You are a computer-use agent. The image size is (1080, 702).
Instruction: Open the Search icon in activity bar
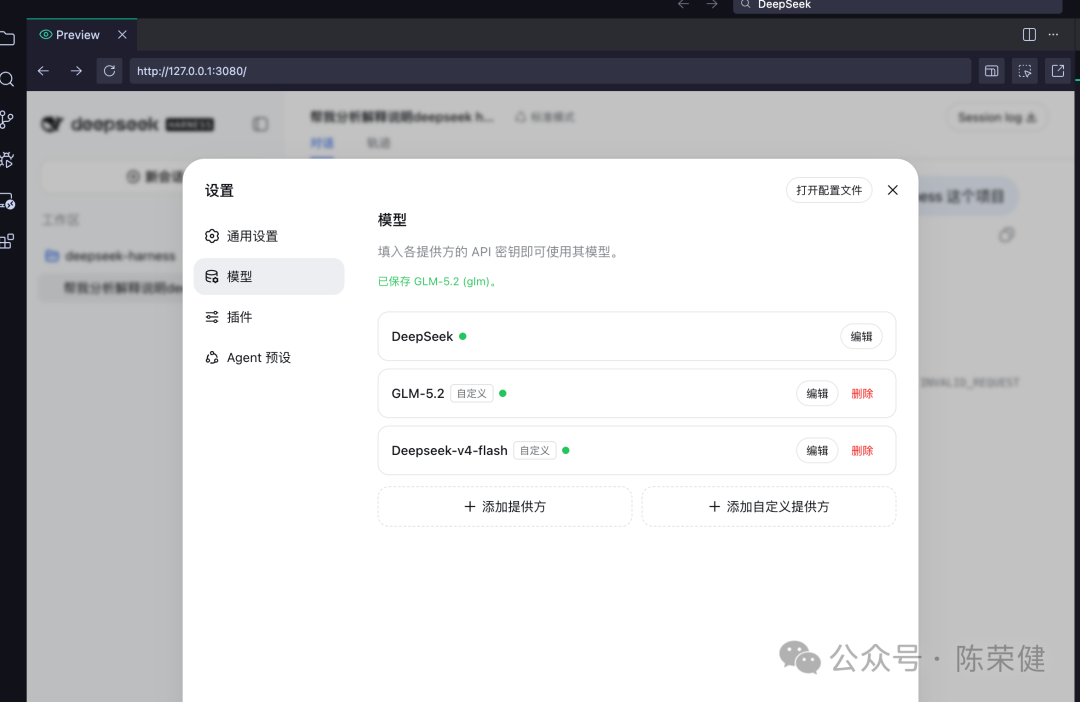coord(7,79)
